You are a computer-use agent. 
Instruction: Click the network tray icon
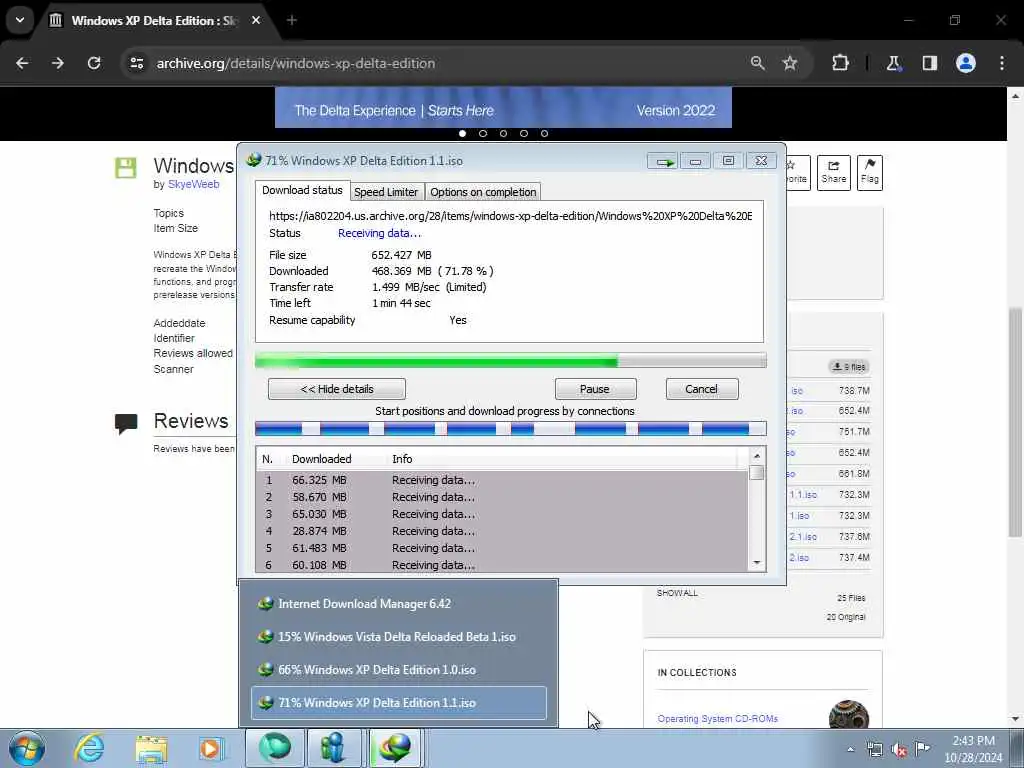[x=874, y=750]
